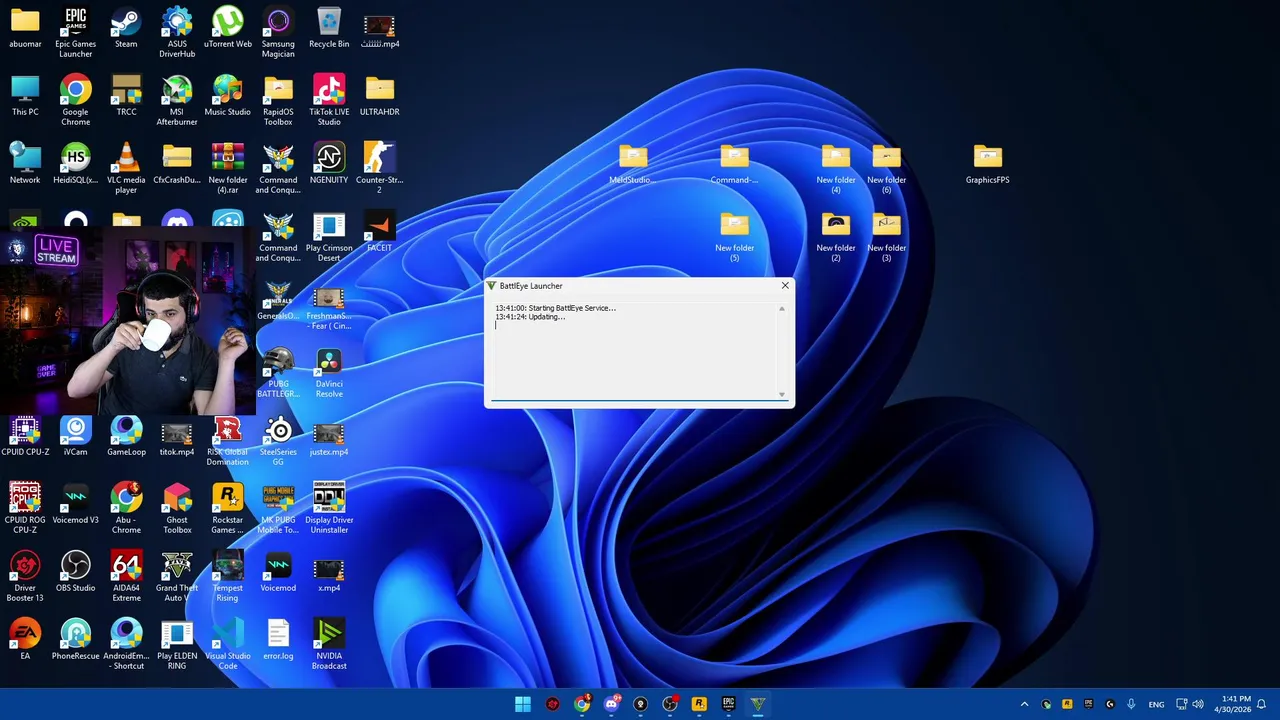Select the RISK Global Domination icon

tap(228, 439)
